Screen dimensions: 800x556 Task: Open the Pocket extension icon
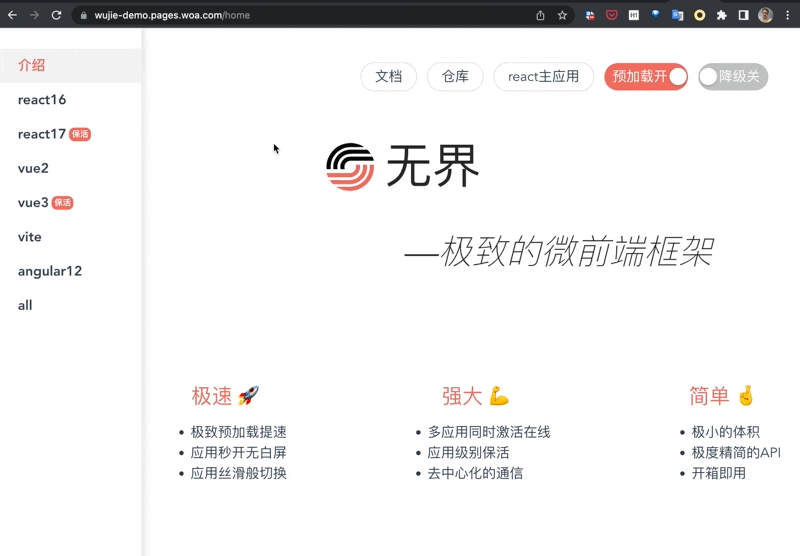(x=612, y=15)
